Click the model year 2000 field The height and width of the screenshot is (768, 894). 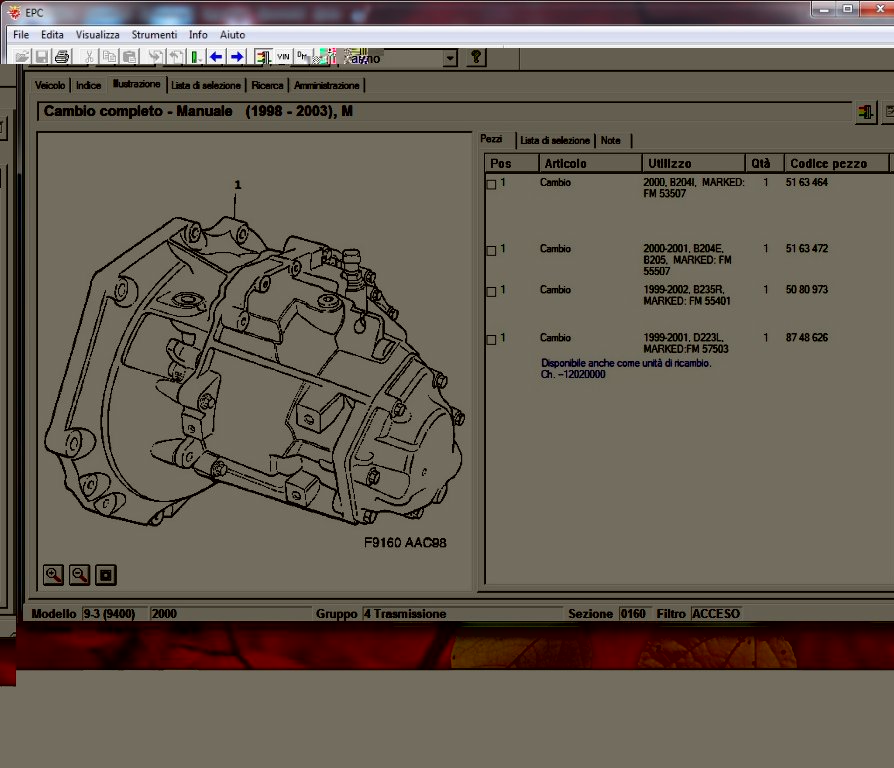point(230,614)
